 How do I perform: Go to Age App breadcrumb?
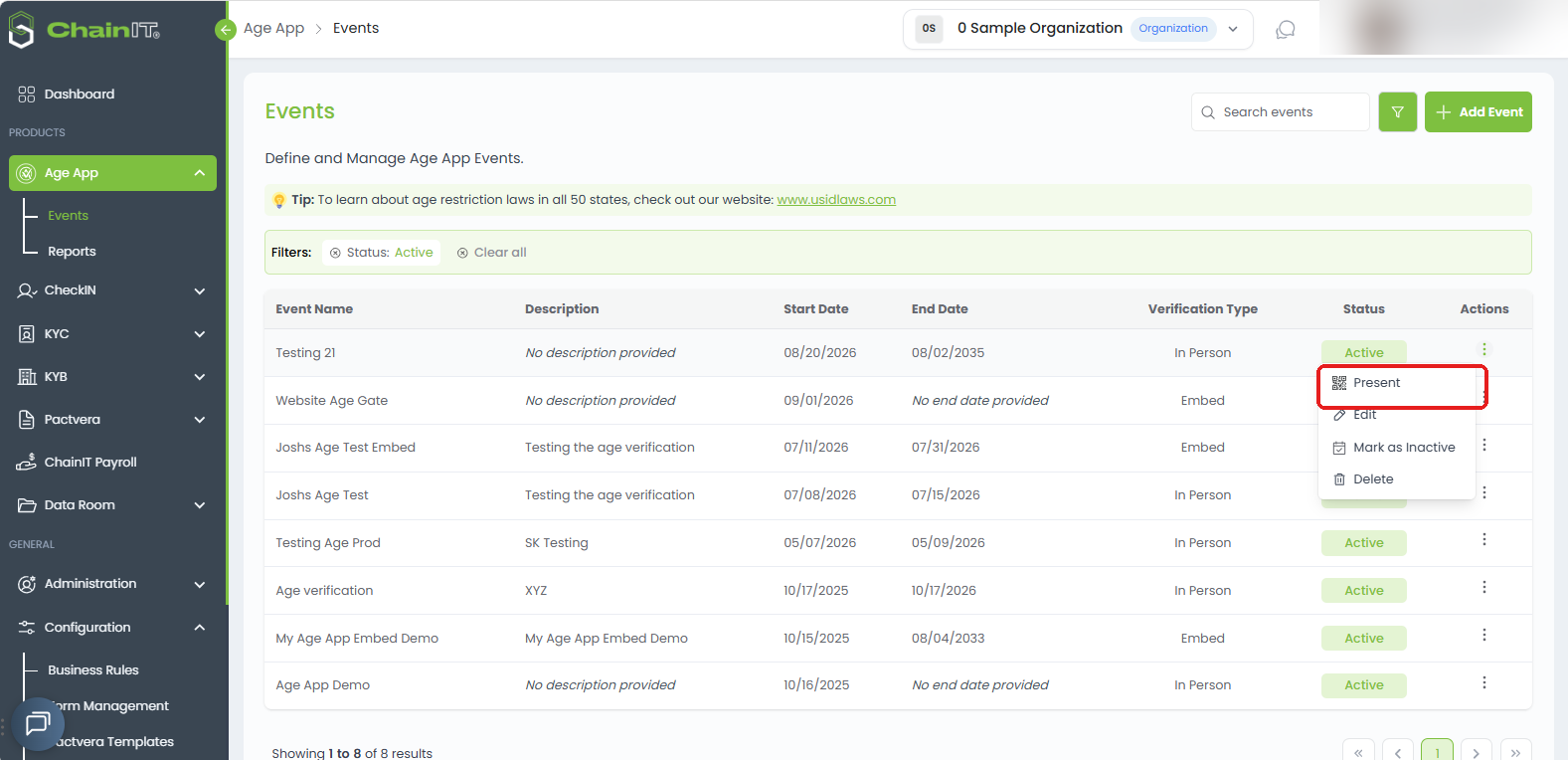273,28
